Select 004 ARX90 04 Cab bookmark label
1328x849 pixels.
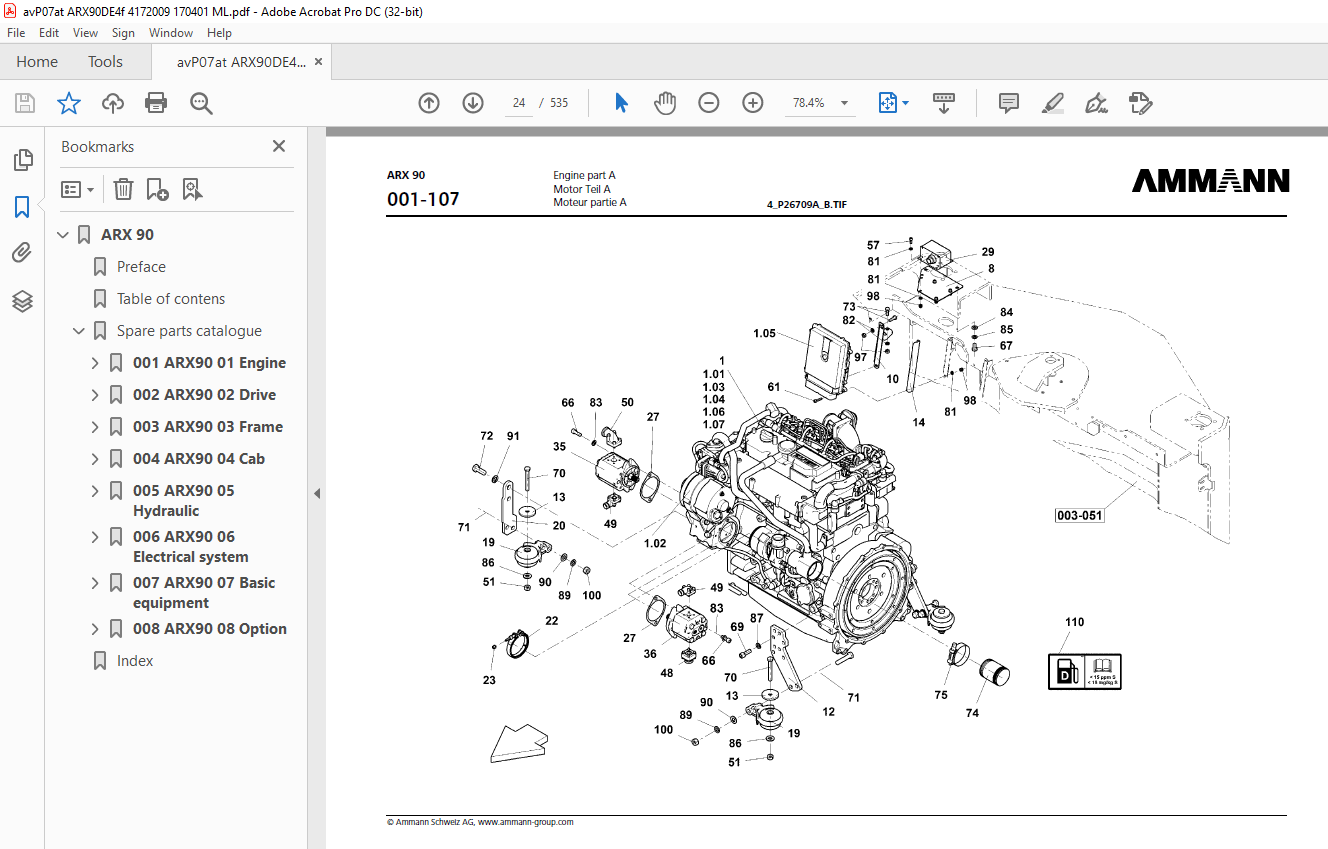point(199,459)
